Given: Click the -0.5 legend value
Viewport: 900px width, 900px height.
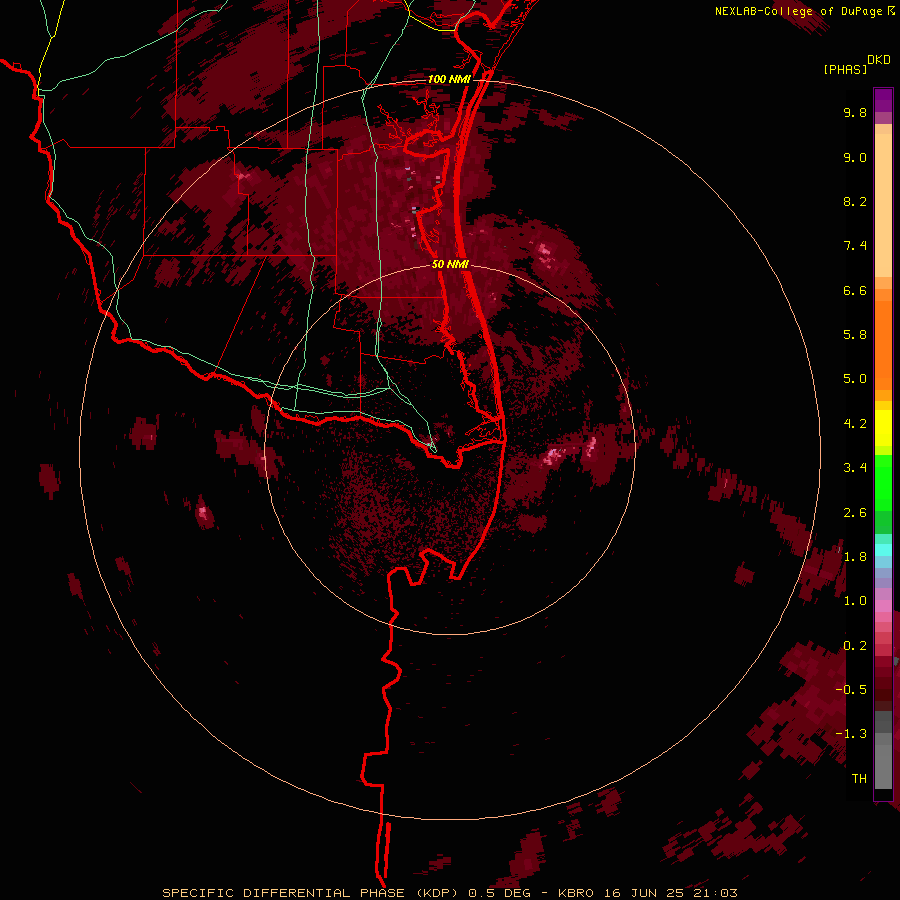Looking at the screenshot, I should pyautogui.click(x=851, y=689).
